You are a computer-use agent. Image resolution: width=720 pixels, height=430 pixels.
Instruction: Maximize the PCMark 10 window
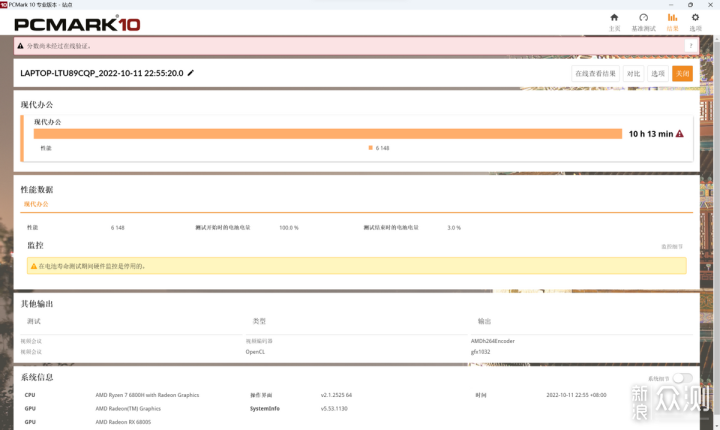[x=690, y=5]
